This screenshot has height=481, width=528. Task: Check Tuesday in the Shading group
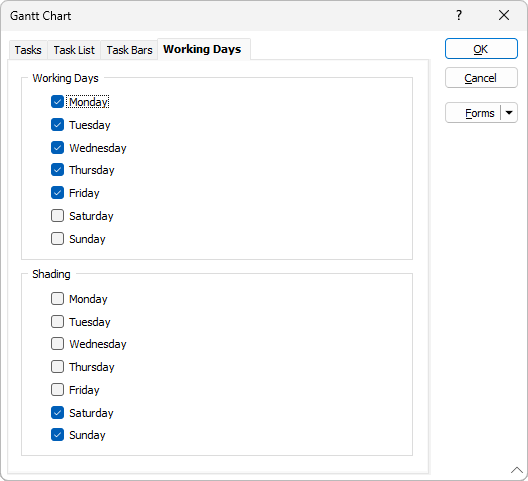click(x=58, y=322)
